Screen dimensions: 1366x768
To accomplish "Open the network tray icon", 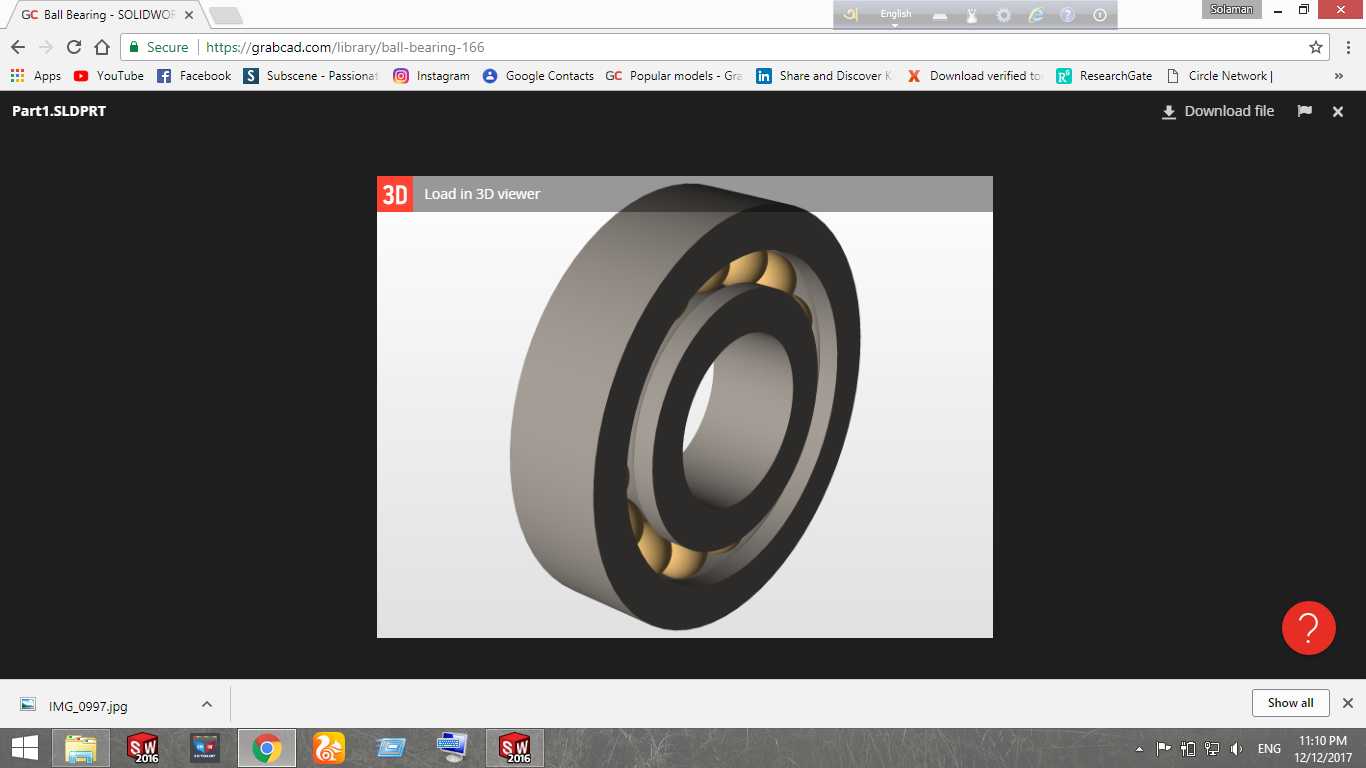I will point(1212,749).
